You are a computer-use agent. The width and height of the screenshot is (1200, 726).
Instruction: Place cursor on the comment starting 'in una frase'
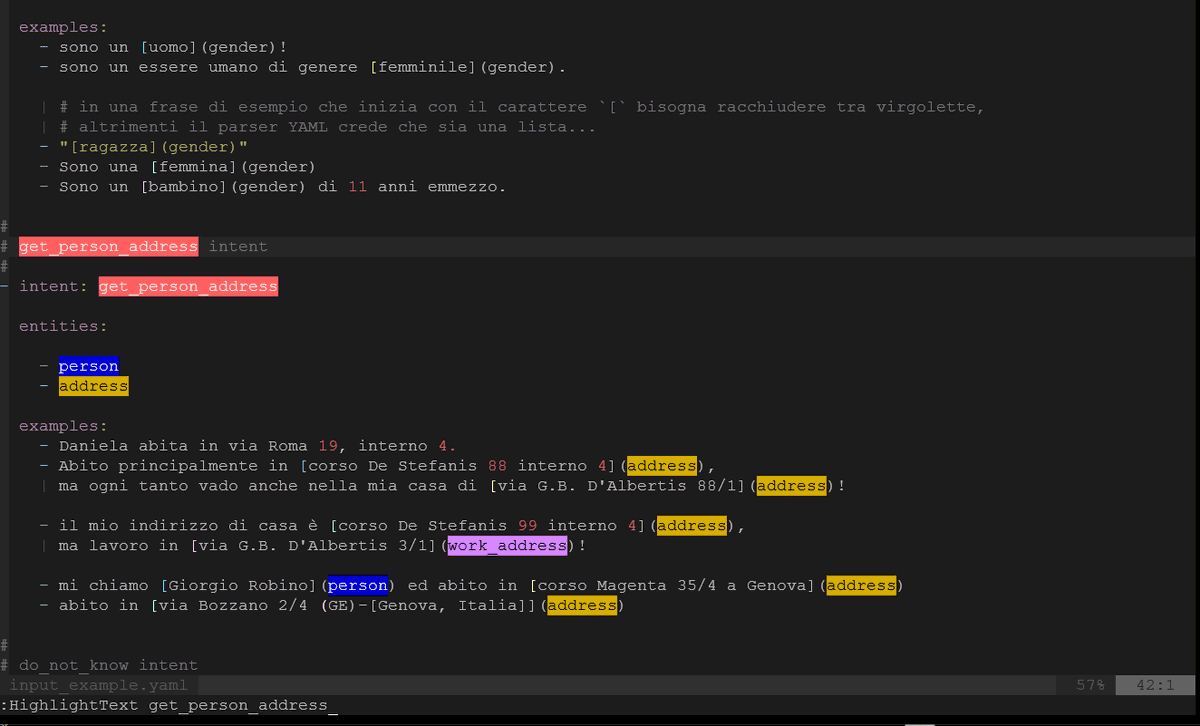coord(522,107)
